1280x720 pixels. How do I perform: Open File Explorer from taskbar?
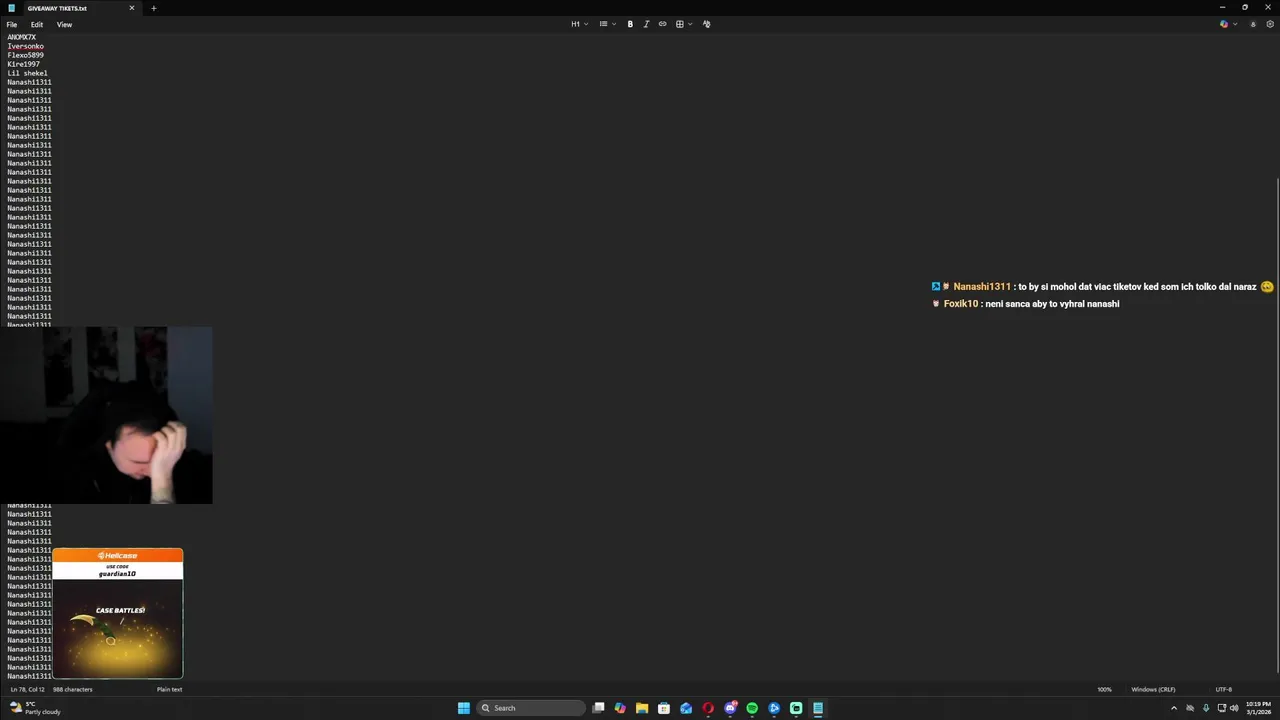pos(642,708)
